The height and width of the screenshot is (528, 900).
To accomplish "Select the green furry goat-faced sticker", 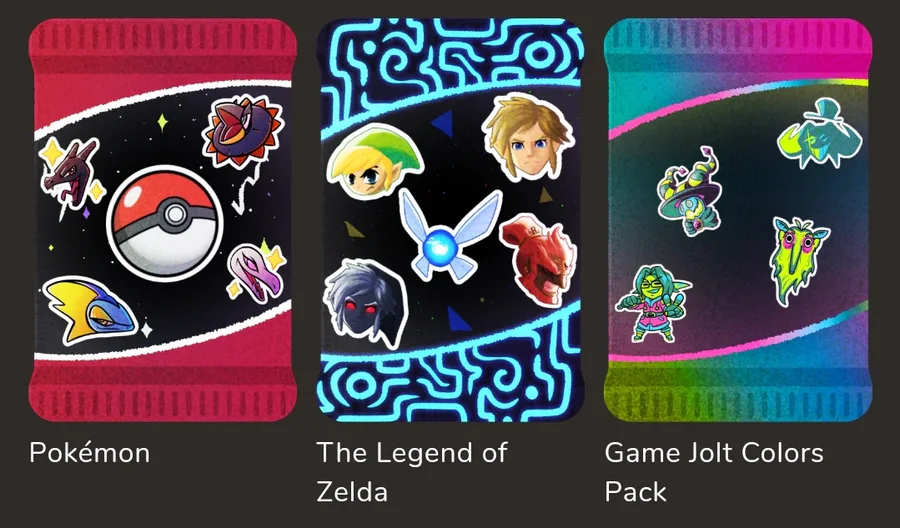I will pyautogui.click(x=798, y=259).
